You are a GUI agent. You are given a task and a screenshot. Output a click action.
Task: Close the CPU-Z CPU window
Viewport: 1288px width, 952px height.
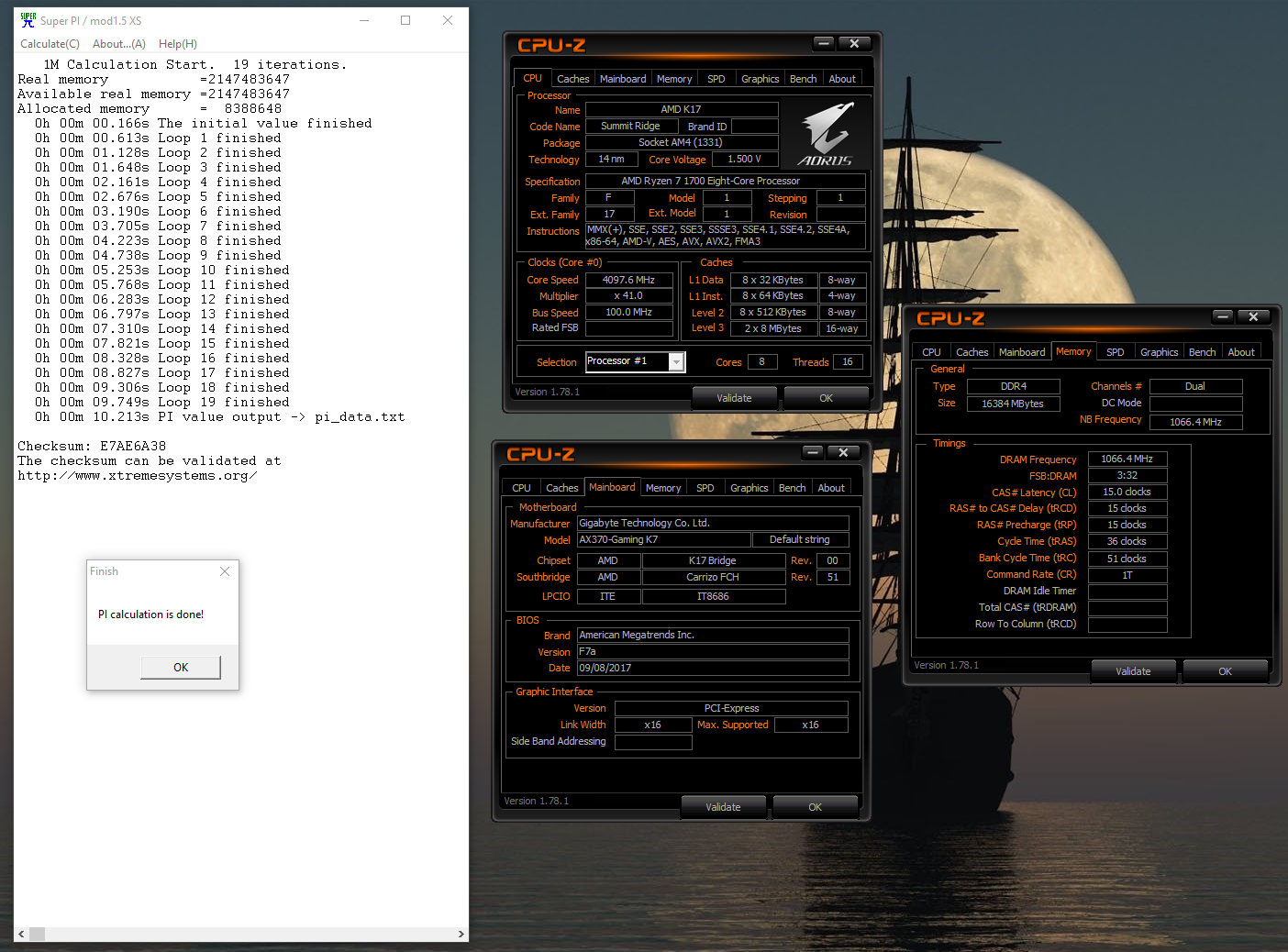click(x=854, y=43)
